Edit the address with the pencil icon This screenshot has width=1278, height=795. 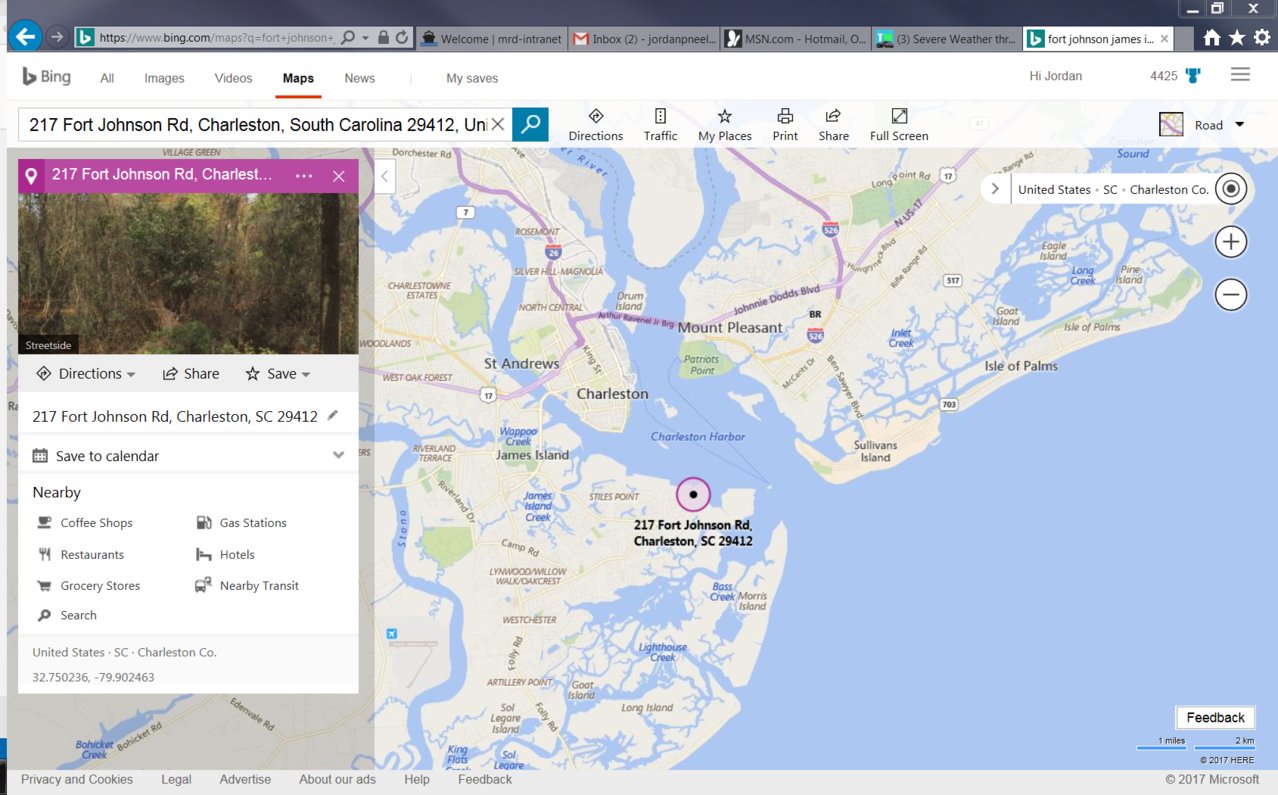pos(333,415)
